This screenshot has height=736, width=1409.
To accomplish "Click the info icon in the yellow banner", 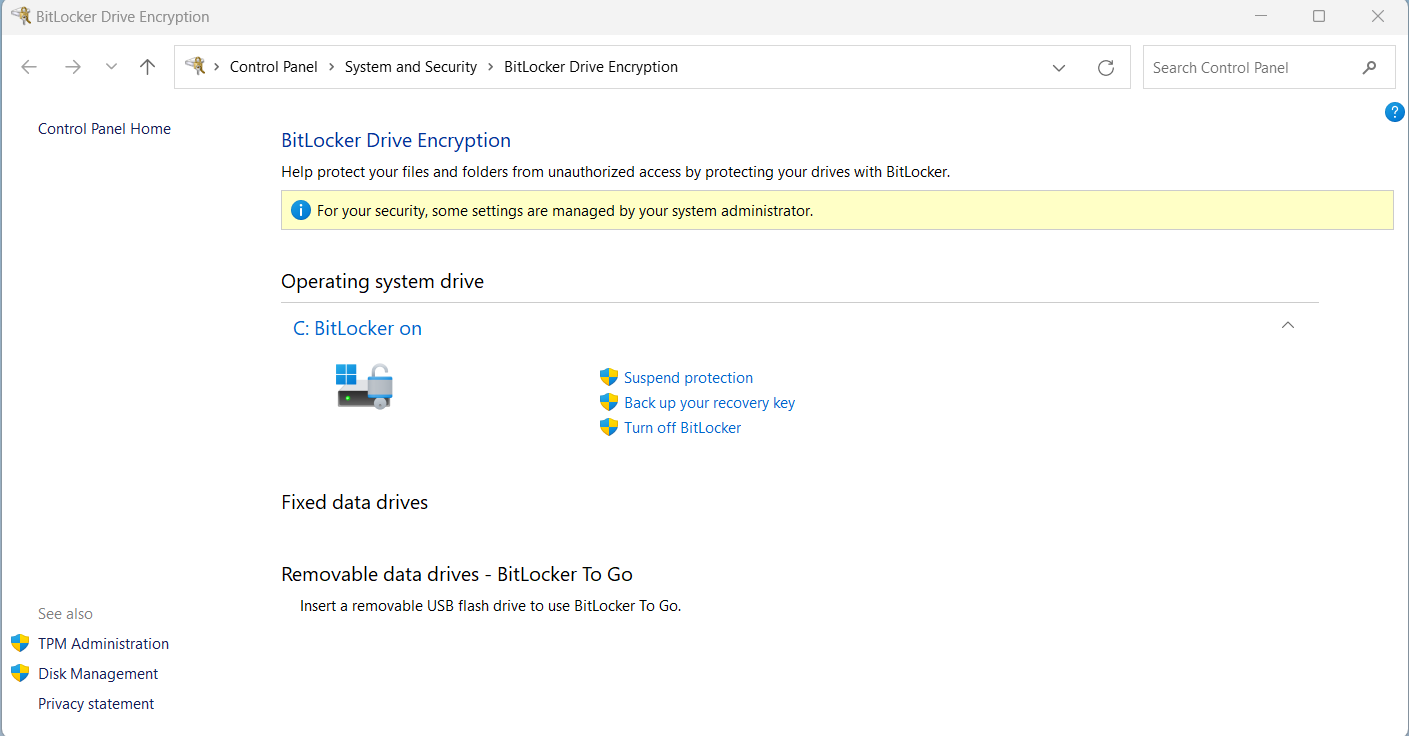I will [300, 210].
